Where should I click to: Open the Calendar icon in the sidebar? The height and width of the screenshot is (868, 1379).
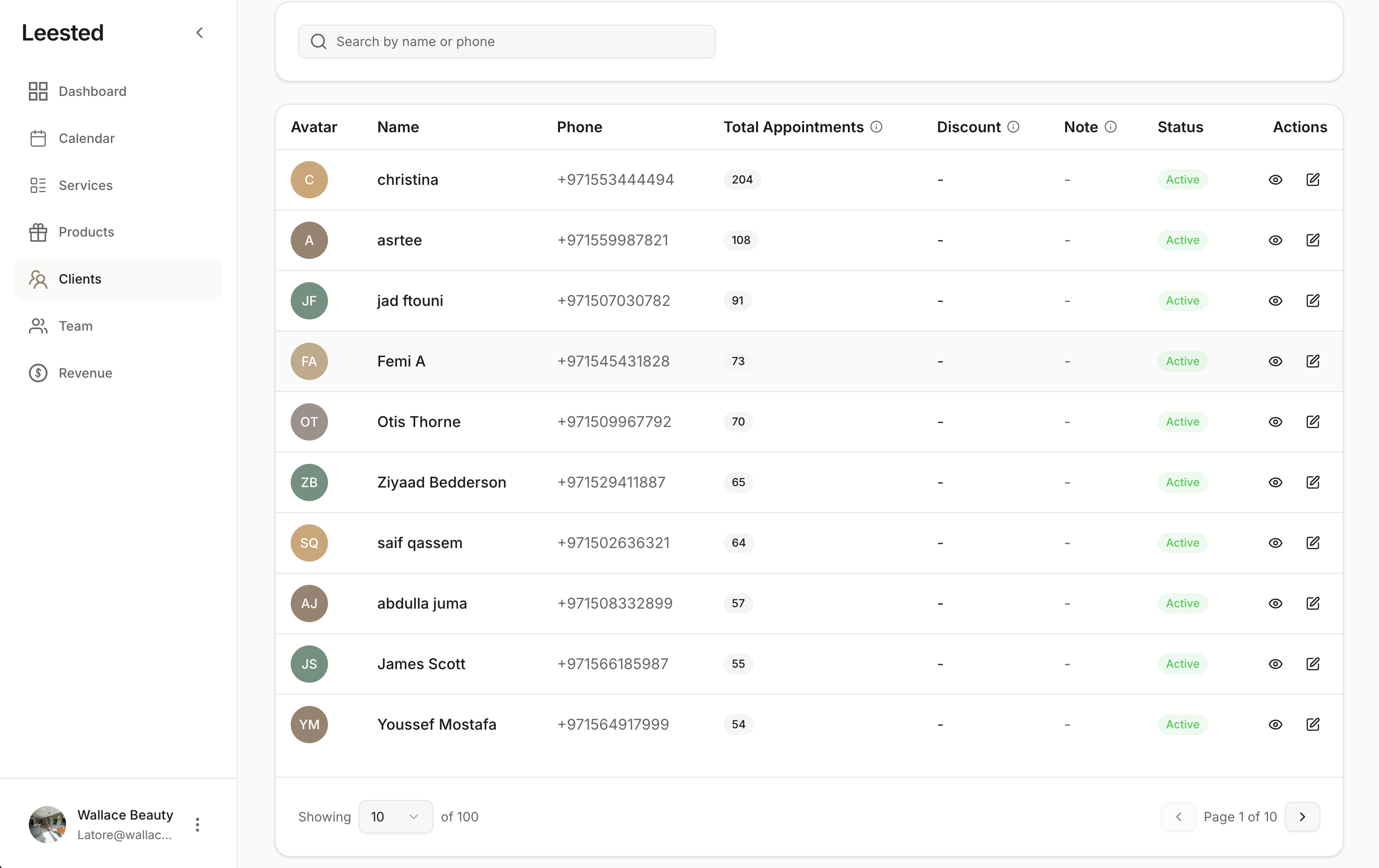tap(37, 138)
